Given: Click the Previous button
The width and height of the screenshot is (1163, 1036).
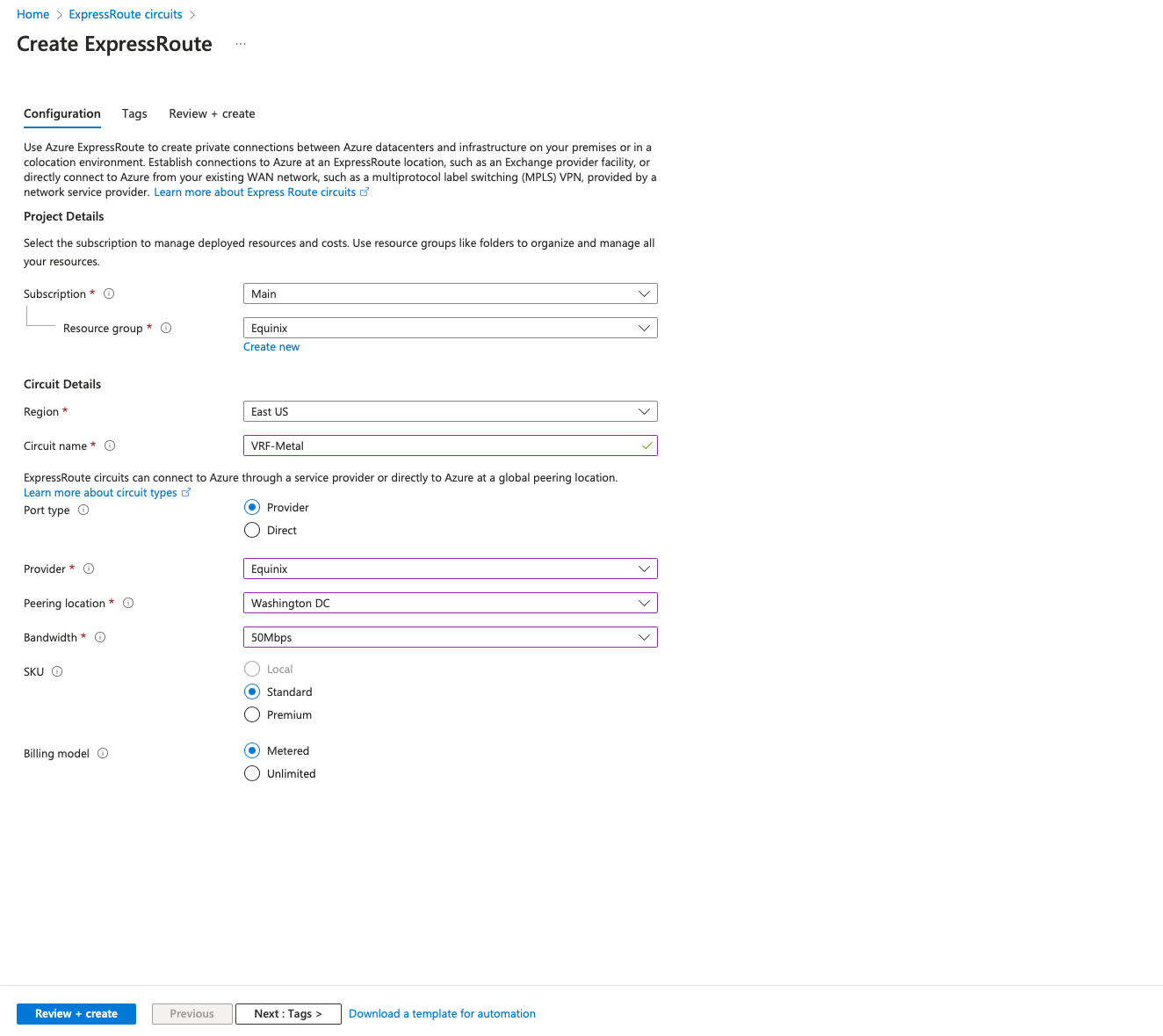Looking at the screenshot, I should (x=192, y=1013).
